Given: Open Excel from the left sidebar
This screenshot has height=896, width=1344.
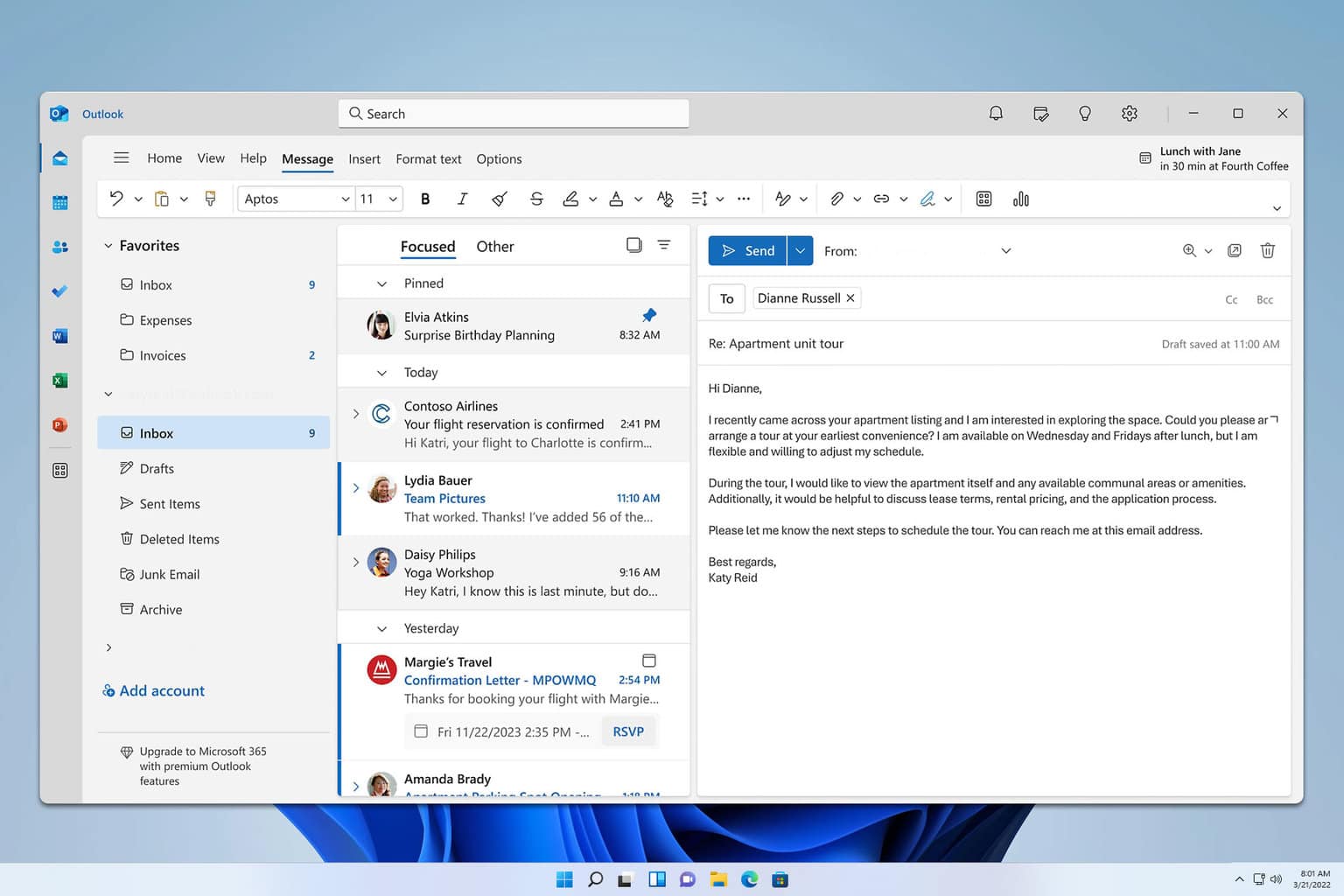Looking at the screenshot, I should 59,381.
